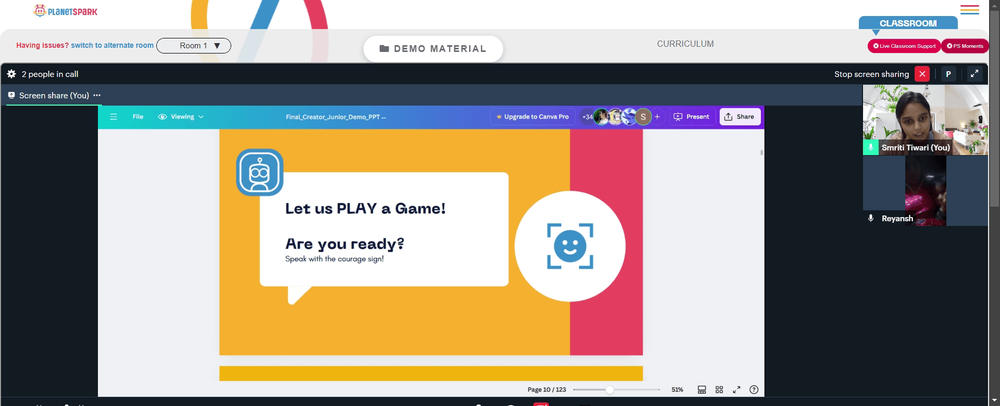Select the CLASSROOM tab
1000x406 pixels.
pos(908,23)
